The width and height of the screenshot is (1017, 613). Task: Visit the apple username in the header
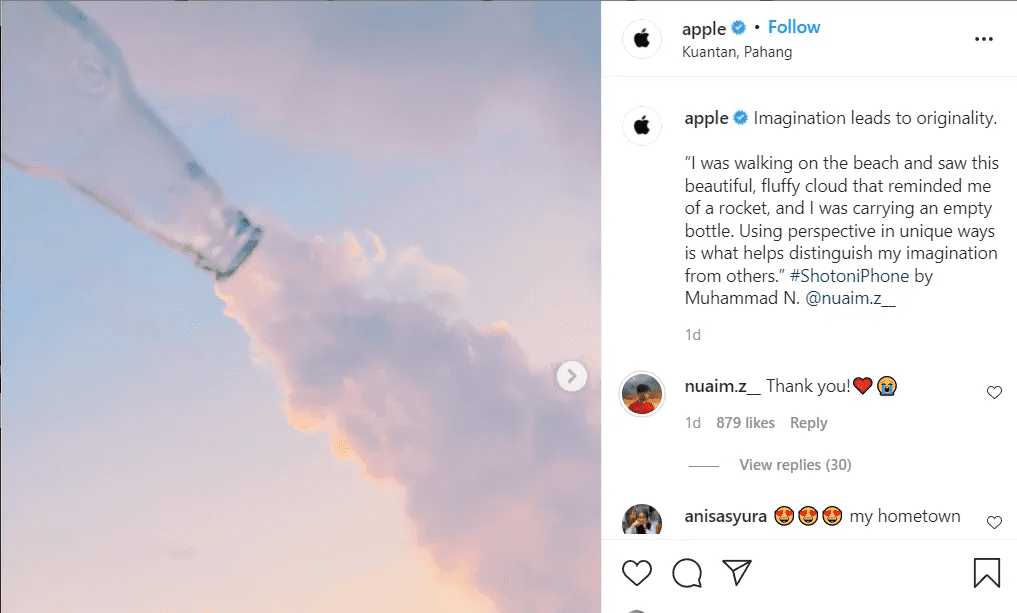(704, 27)
